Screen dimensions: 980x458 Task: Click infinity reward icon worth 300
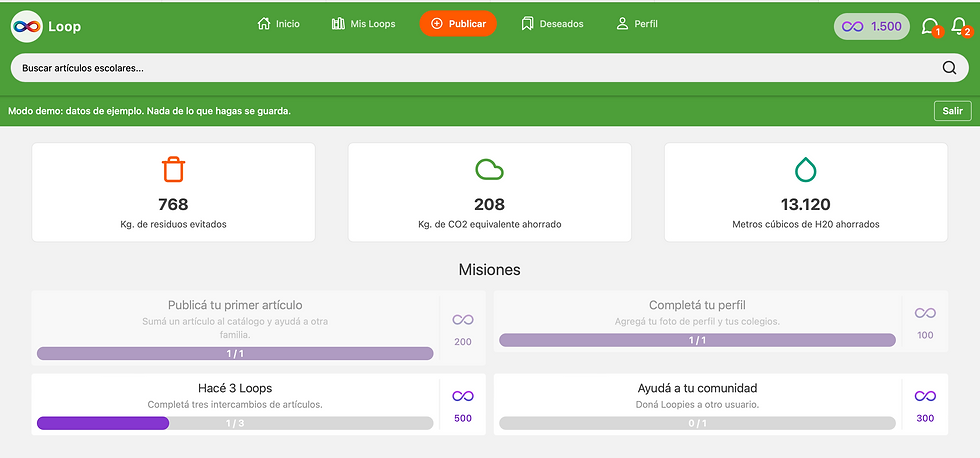925,396
